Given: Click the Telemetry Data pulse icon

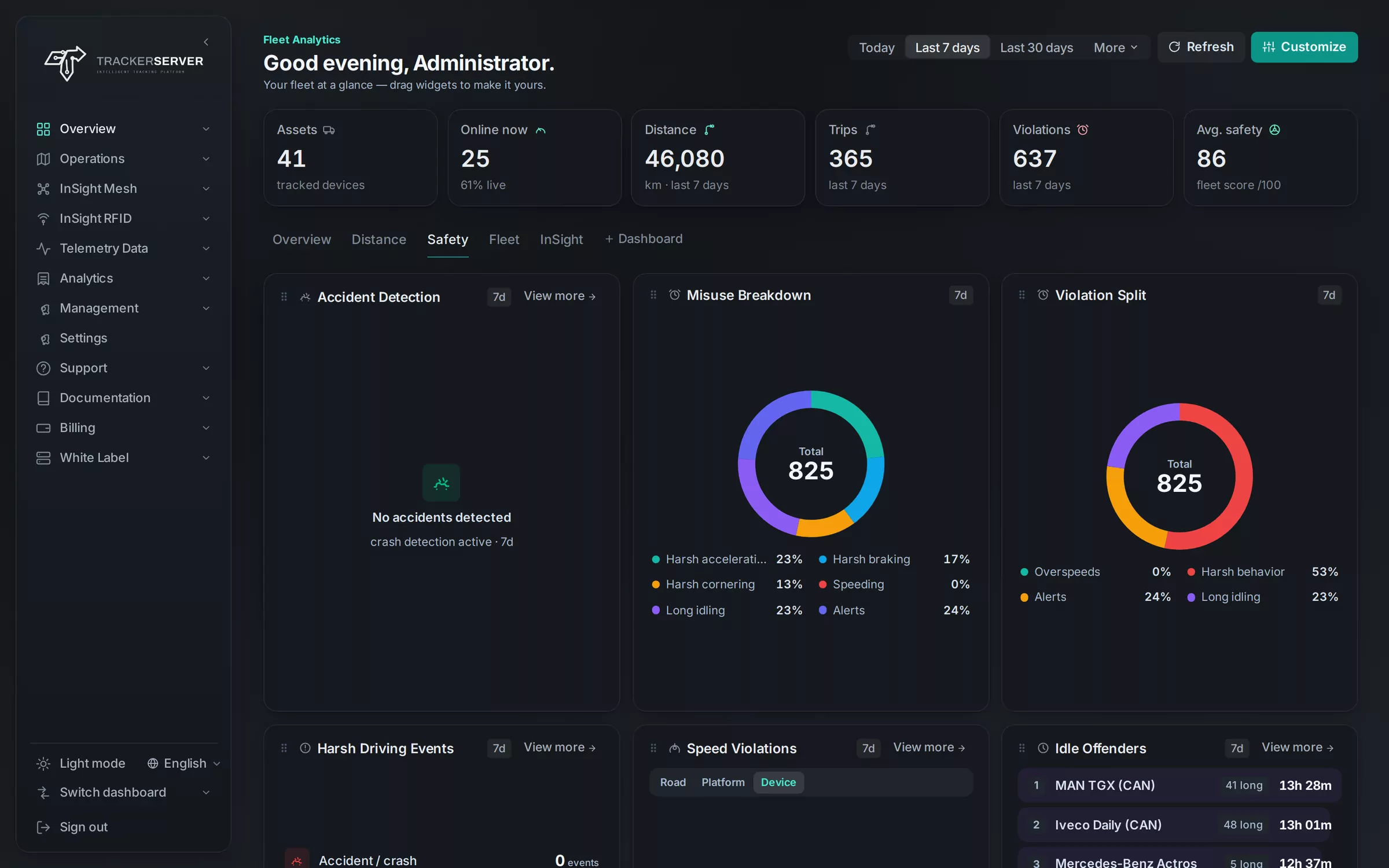Looking at the screenshot, I should (x=43, y=248).
